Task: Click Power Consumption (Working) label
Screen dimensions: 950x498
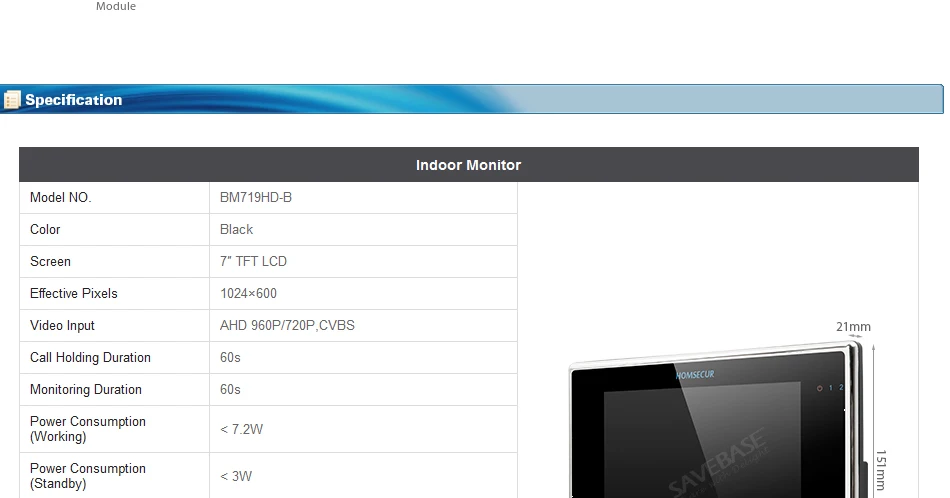Action: 88,429
